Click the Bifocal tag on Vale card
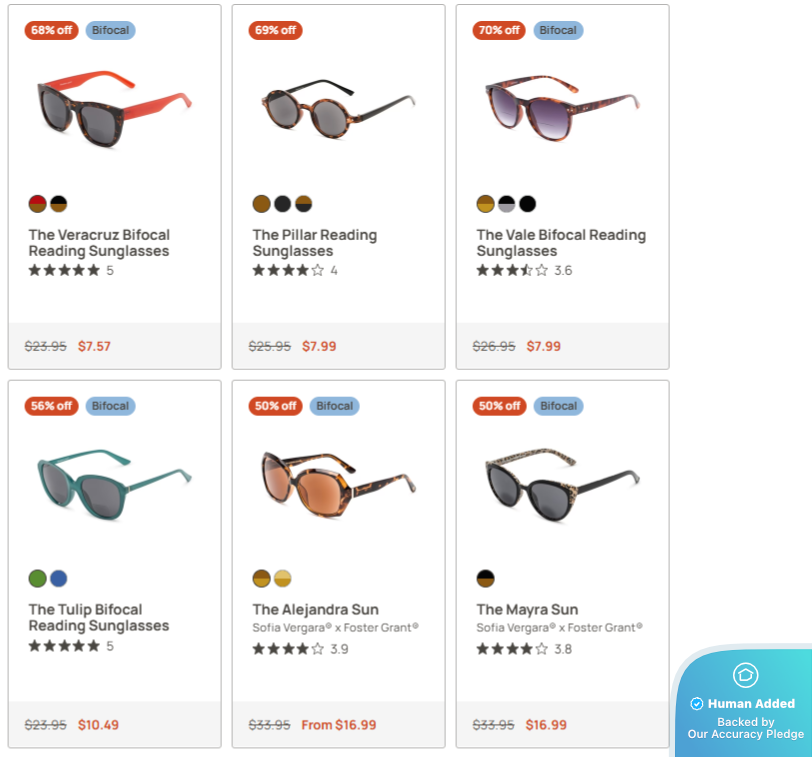 558,30
